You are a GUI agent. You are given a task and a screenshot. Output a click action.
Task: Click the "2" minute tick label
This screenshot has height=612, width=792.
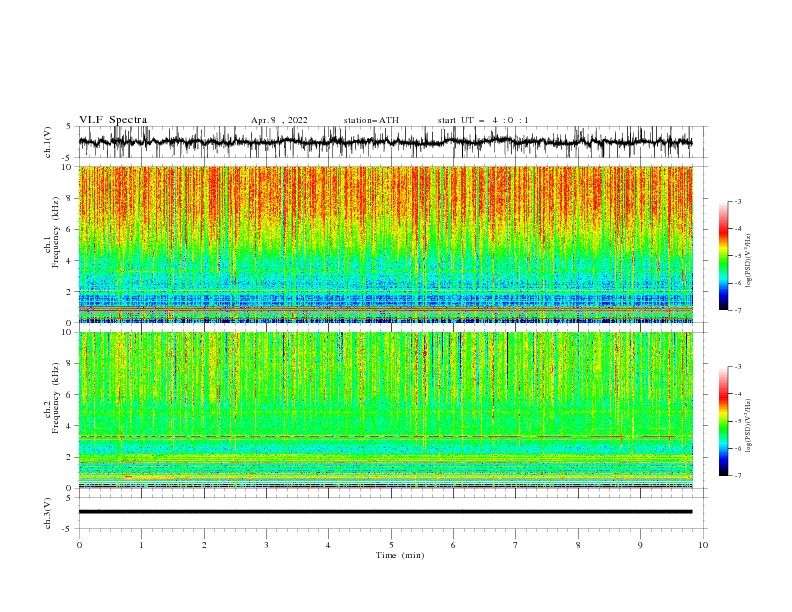204,545
